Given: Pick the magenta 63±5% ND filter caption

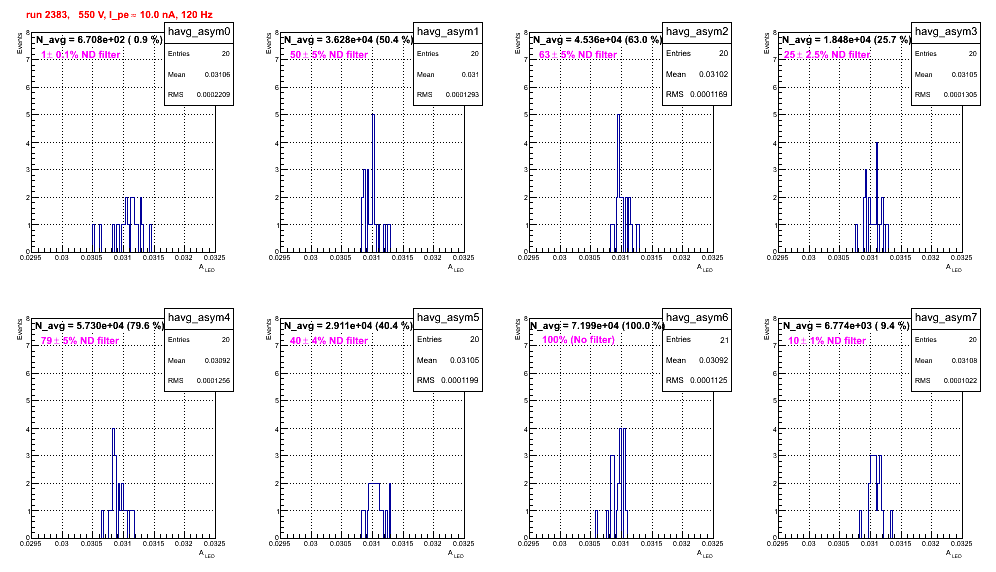Looking at the screenshot, I should 578,55.
